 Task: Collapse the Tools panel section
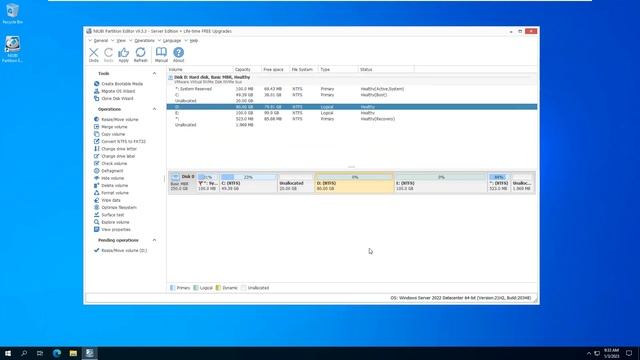click(x=154, y=73)
